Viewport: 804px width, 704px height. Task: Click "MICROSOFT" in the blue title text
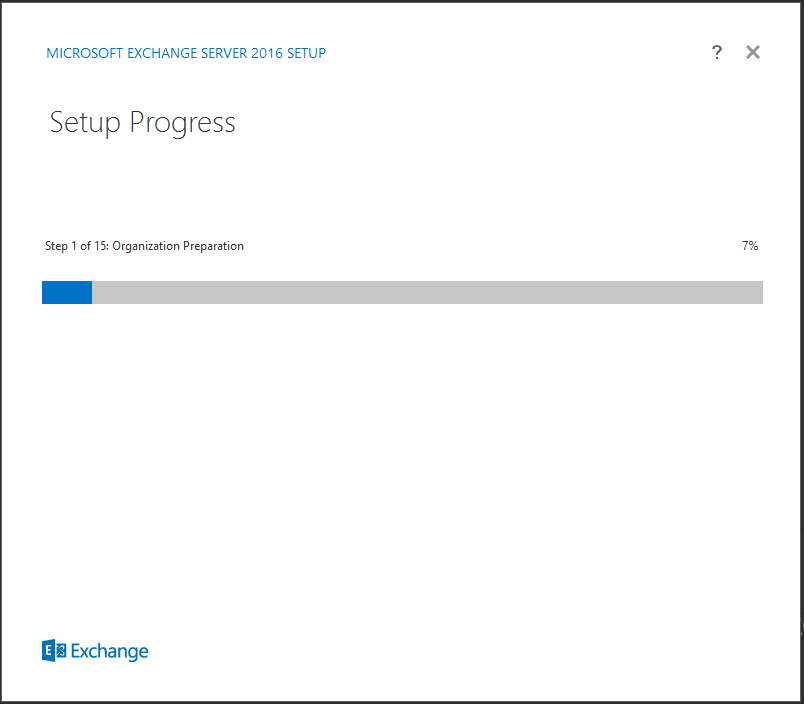coord(85,53)
